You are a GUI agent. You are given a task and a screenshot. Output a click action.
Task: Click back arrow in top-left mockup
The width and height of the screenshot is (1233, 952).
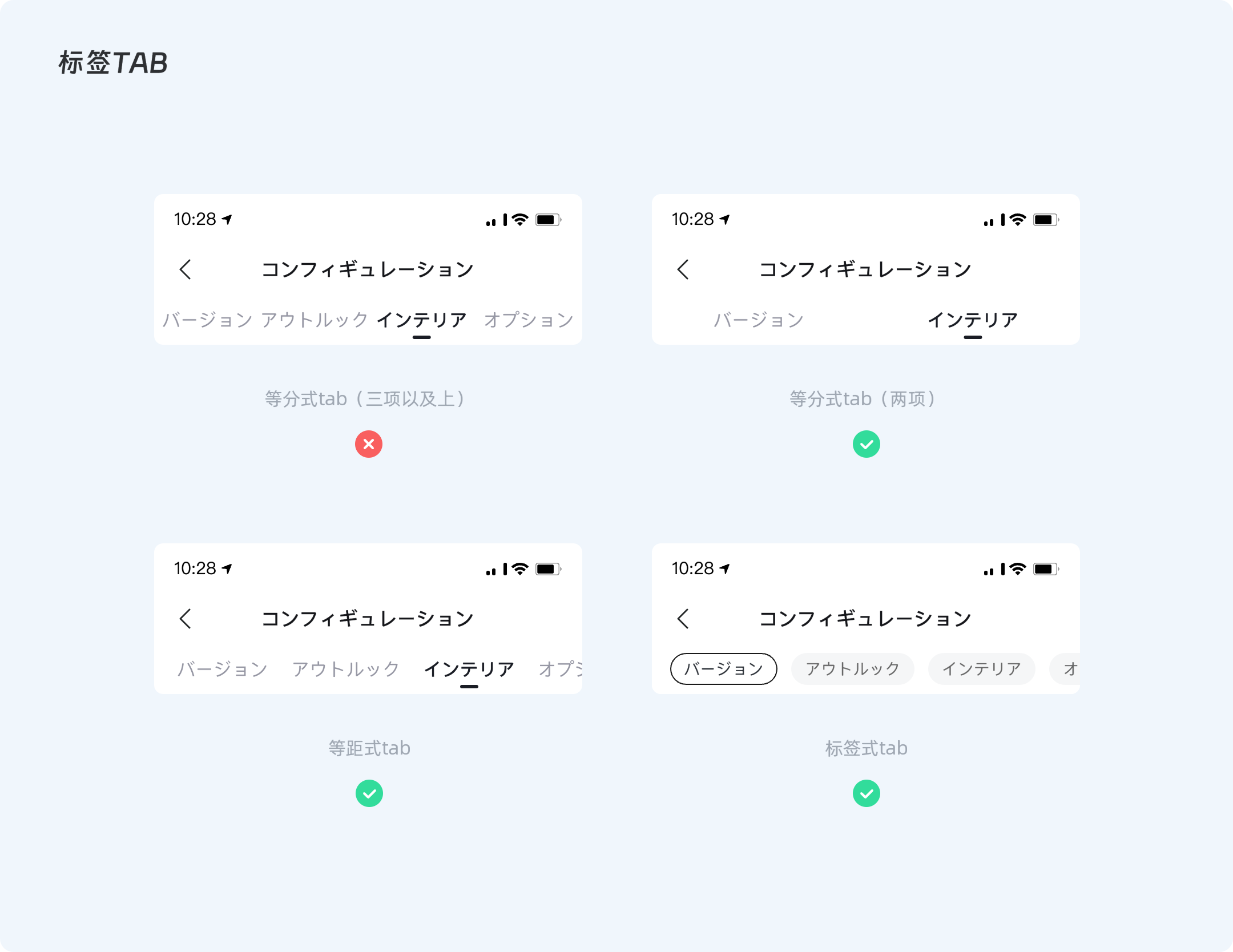pos(186,269)
